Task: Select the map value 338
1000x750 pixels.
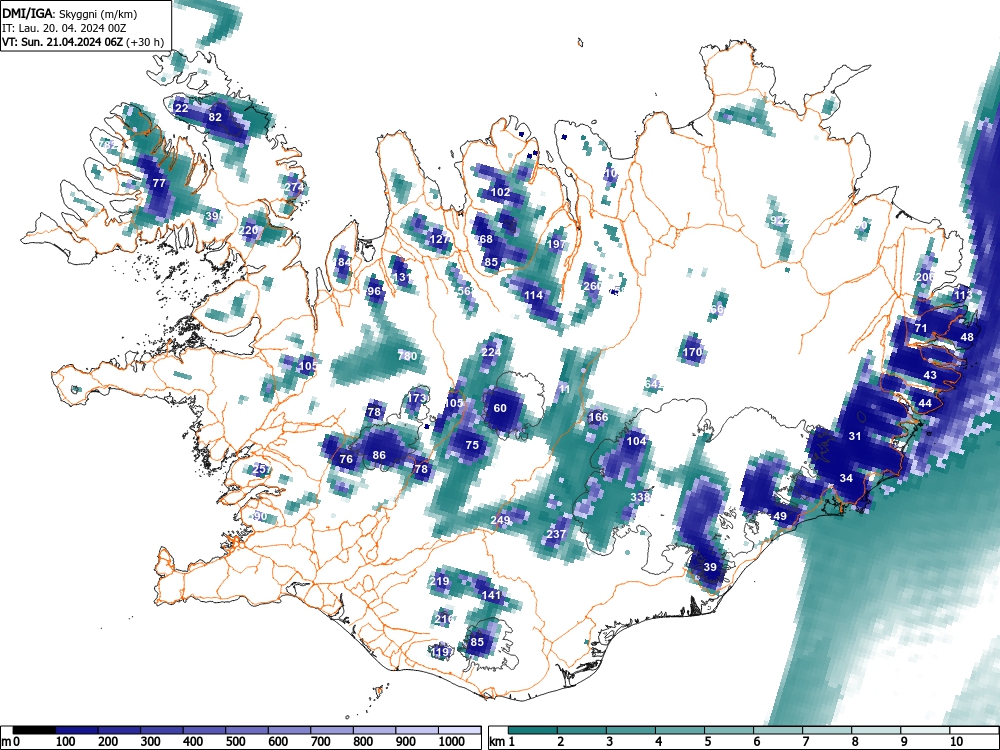Action: [640, 497]
